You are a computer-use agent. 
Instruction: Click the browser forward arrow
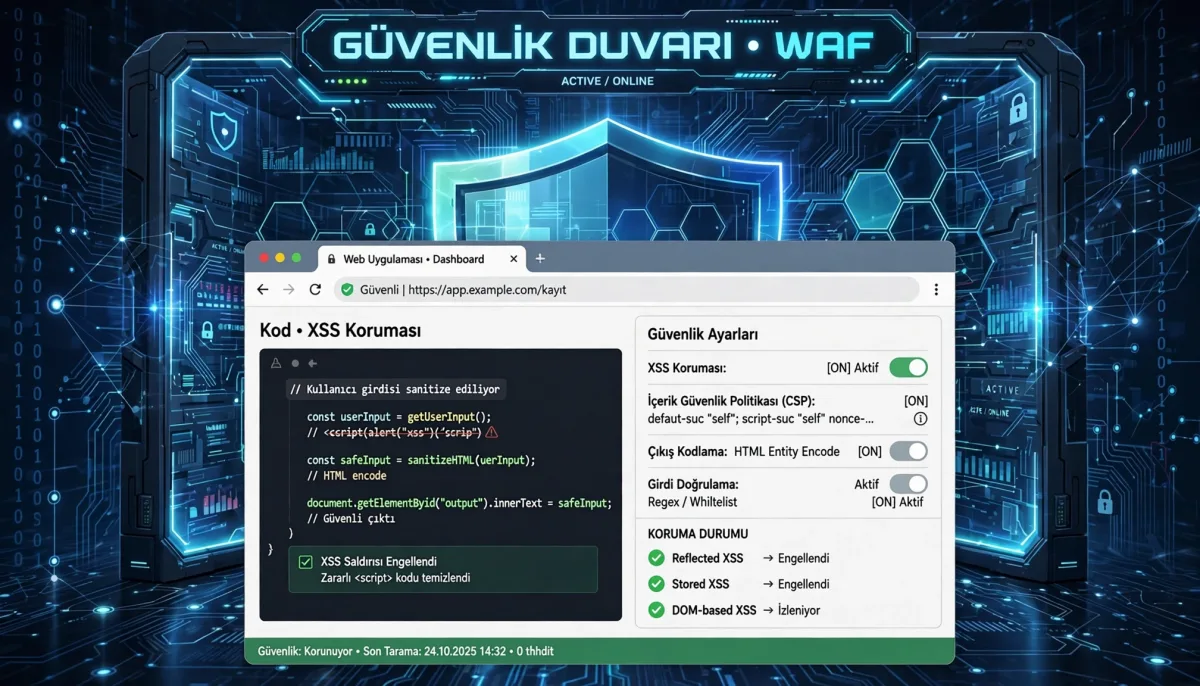tap(289, 289)
